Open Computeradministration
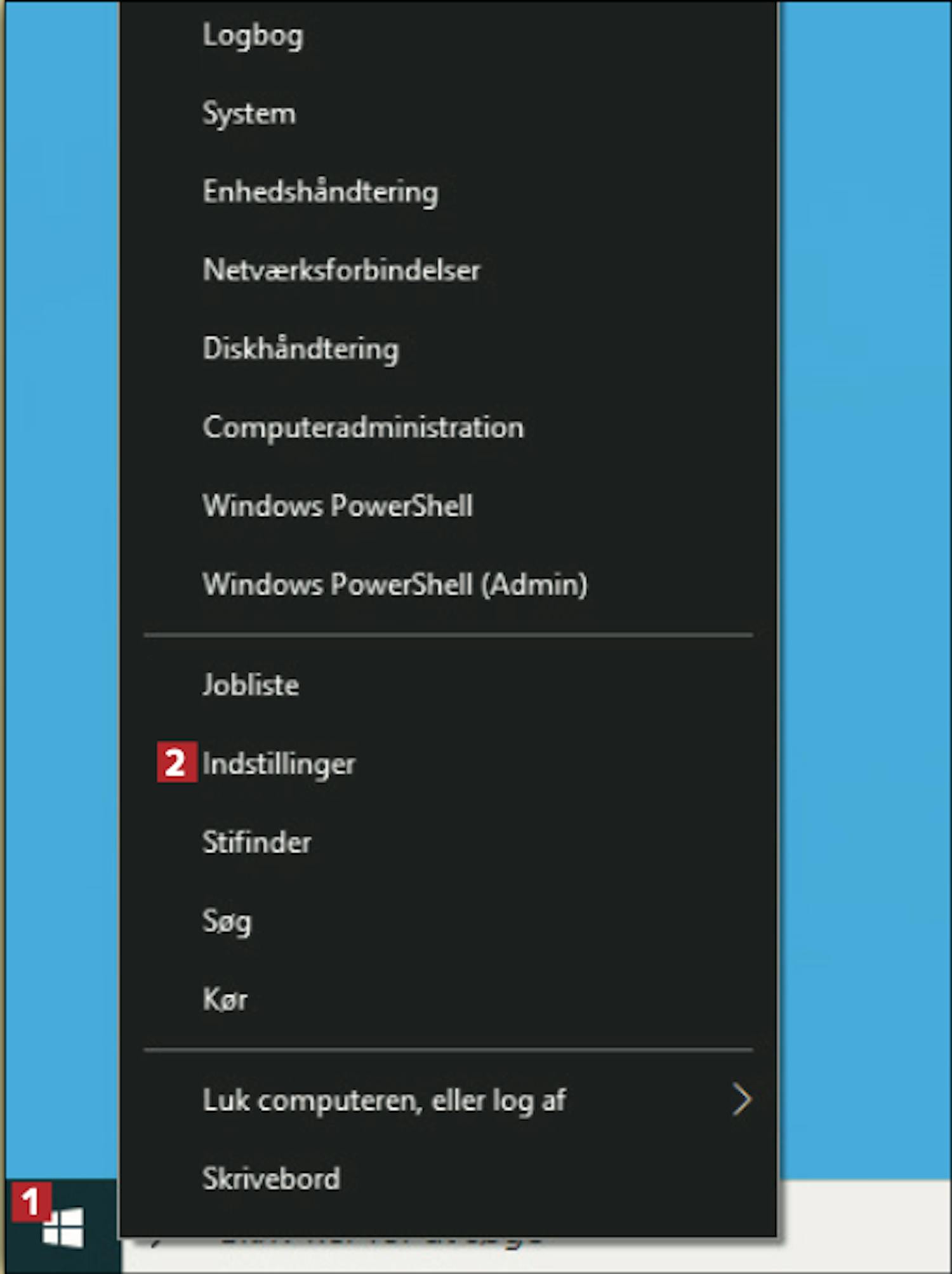This screenshot has width=952, height=1274. pyautogui.click(x=363, y=428)
